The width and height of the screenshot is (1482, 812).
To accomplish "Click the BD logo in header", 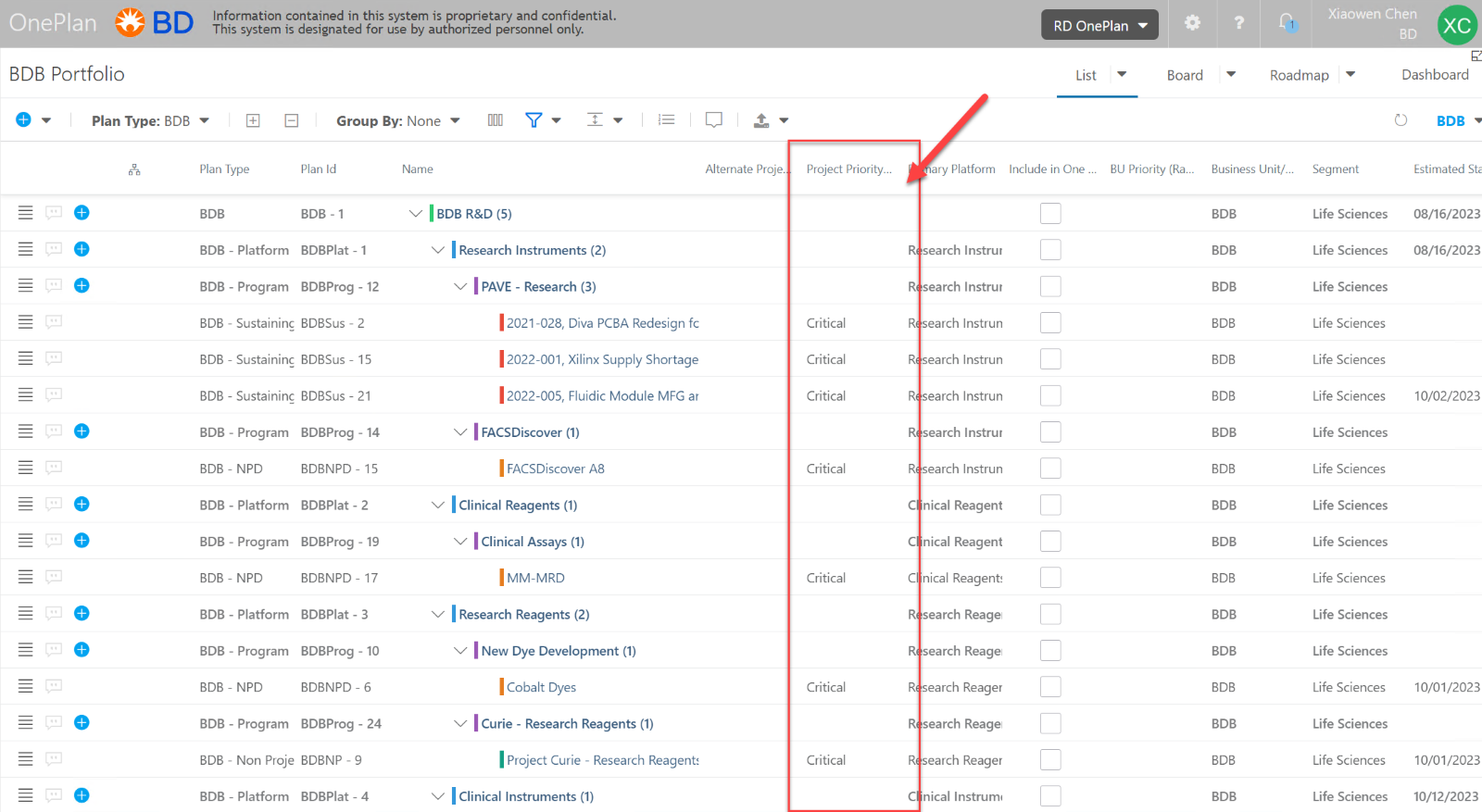I will 155,22.
